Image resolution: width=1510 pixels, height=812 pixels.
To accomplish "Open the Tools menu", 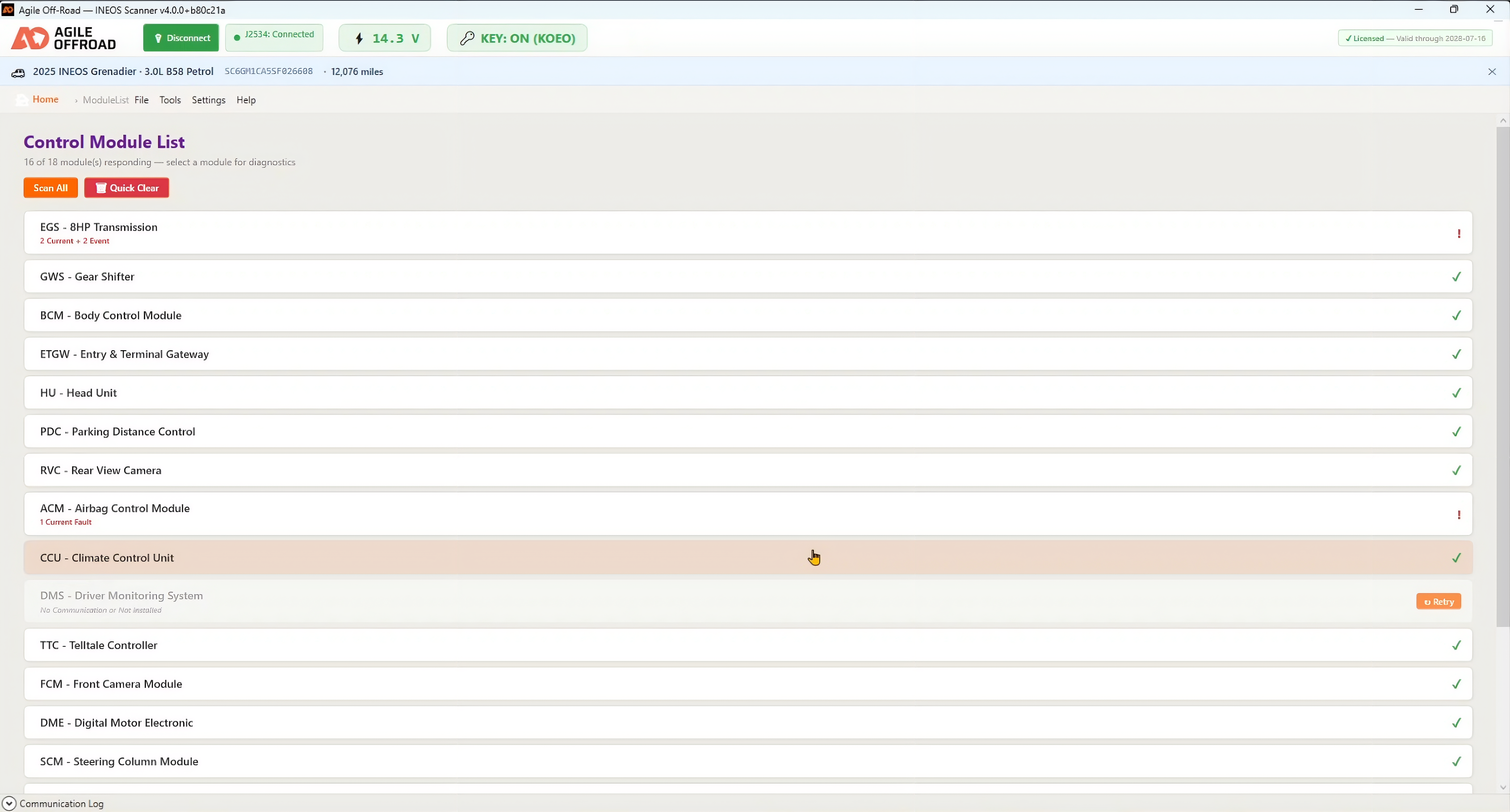I will pos(170,100).
